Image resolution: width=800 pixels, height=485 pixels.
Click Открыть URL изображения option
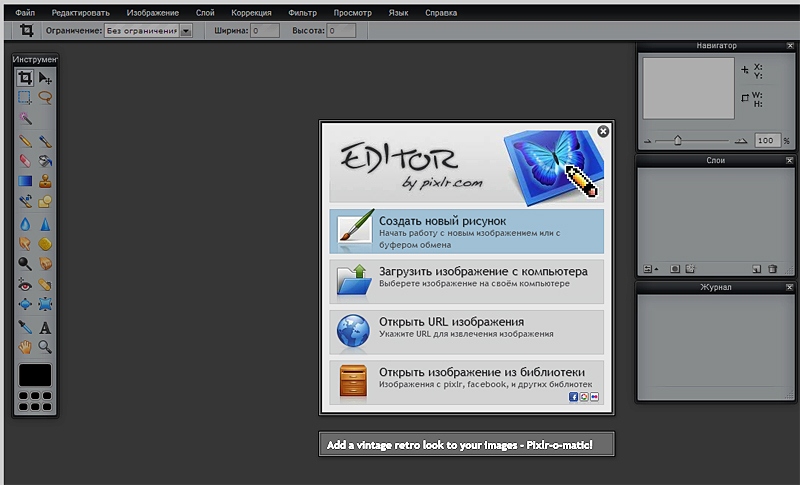466,332
